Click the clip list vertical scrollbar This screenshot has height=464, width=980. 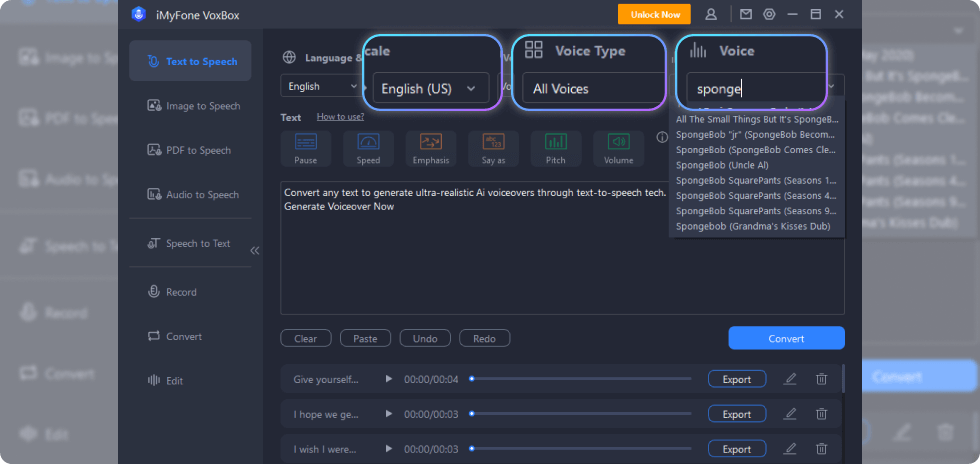tap(844, 379)
